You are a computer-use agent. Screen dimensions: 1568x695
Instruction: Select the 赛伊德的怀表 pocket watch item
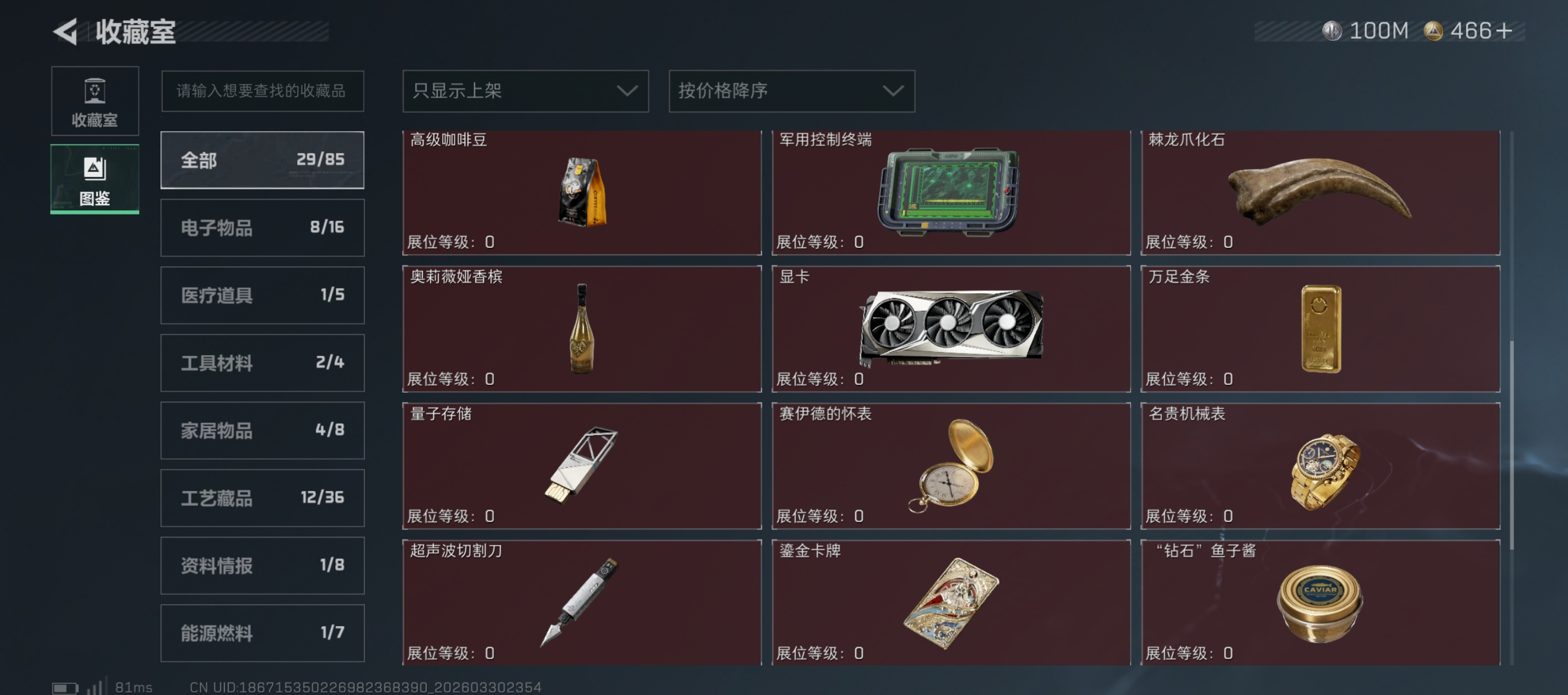(x=951, y=466)
